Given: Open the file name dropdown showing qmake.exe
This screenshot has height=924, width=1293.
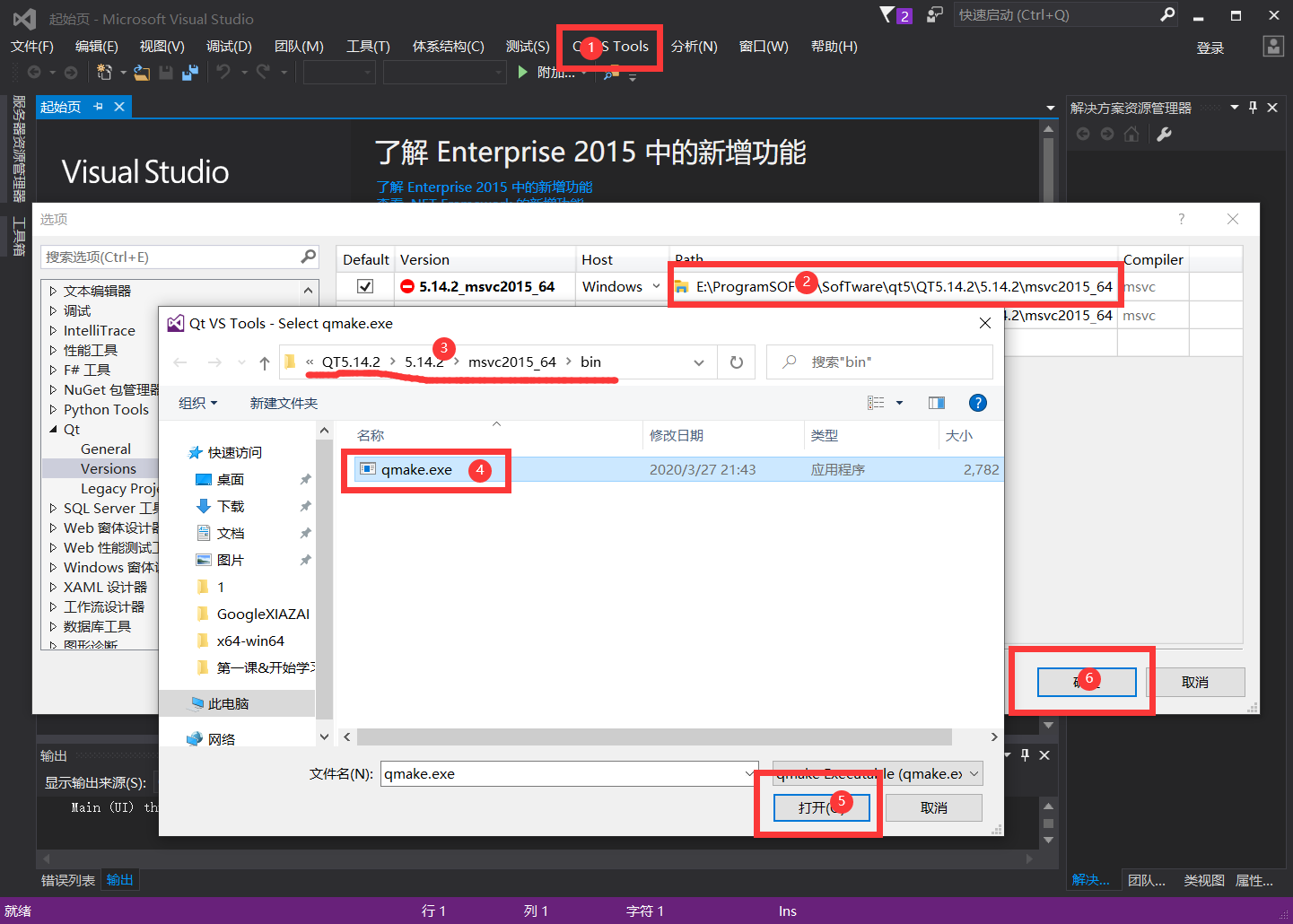Looking at the screenshot, I should [750, 773].
